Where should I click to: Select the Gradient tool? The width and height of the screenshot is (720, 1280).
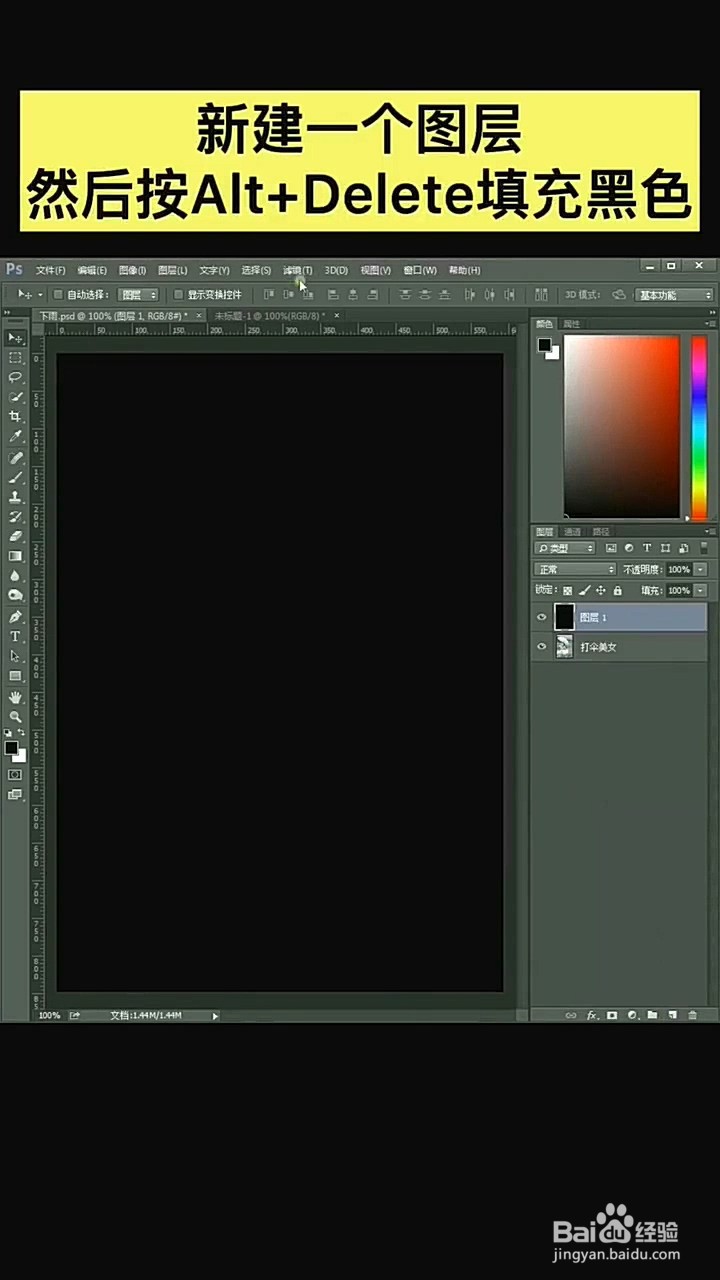[15, 556]
